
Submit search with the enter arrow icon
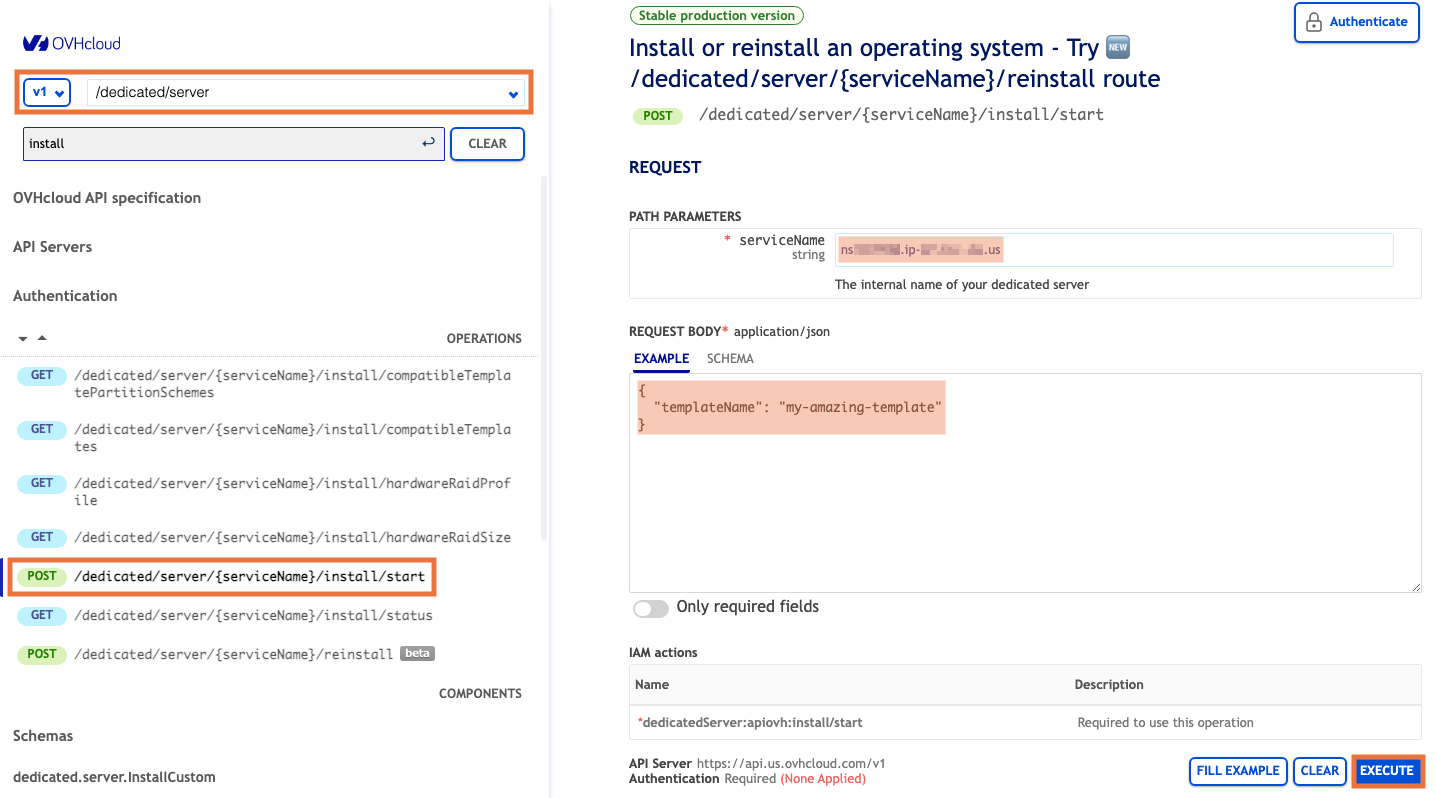pos(428,143)
